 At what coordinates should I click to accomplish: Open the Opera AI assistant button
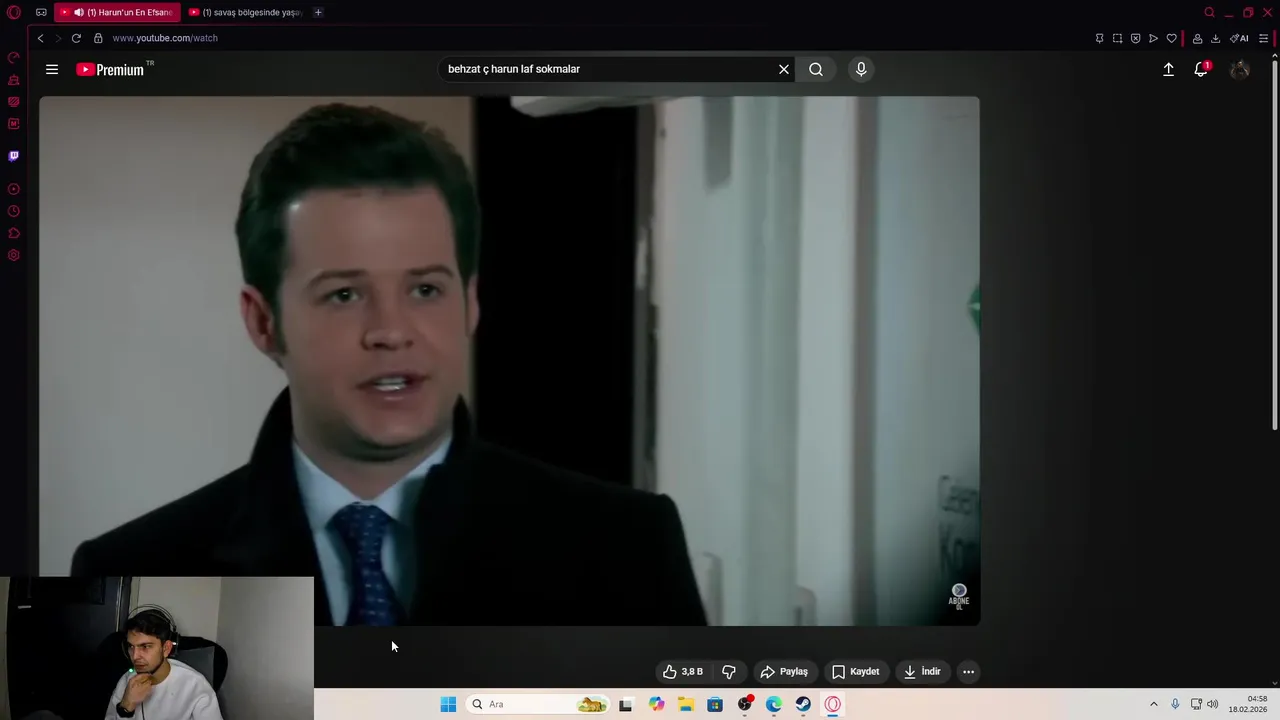[1239, 38]
